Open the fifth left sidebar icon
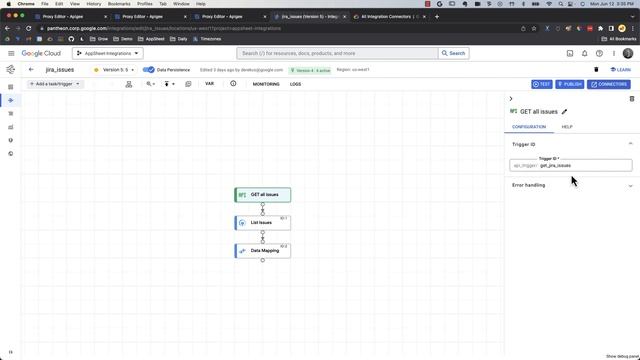 click(11, 140)
